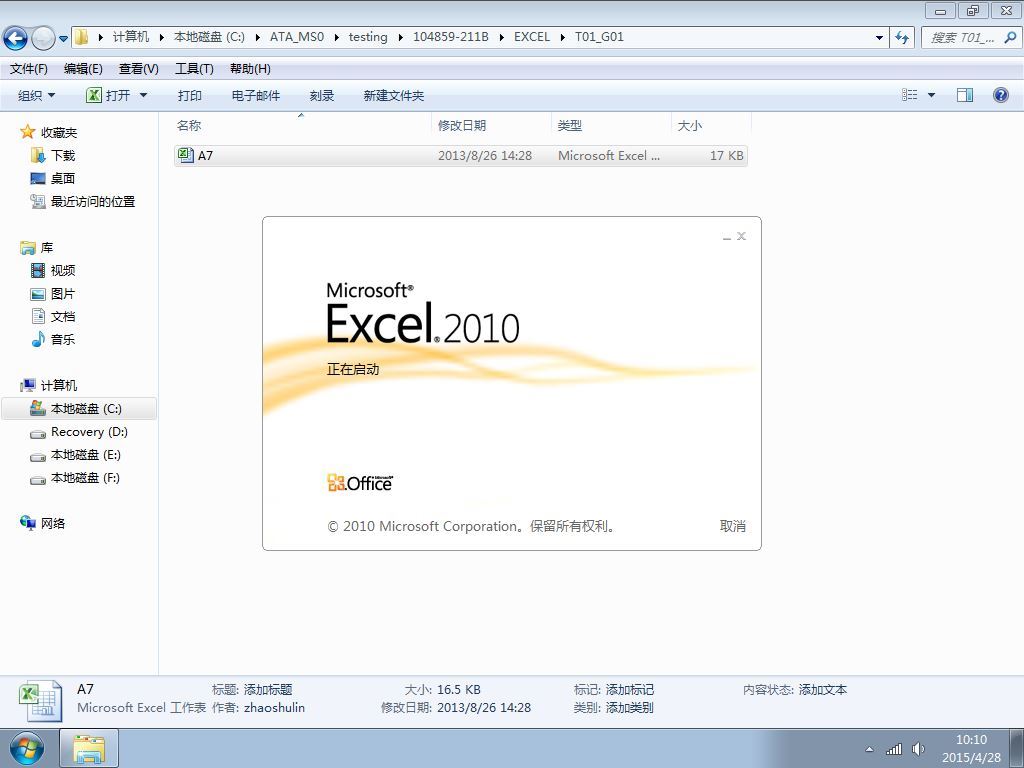
Task: Refresh the folder view
Action: (903, 38)
